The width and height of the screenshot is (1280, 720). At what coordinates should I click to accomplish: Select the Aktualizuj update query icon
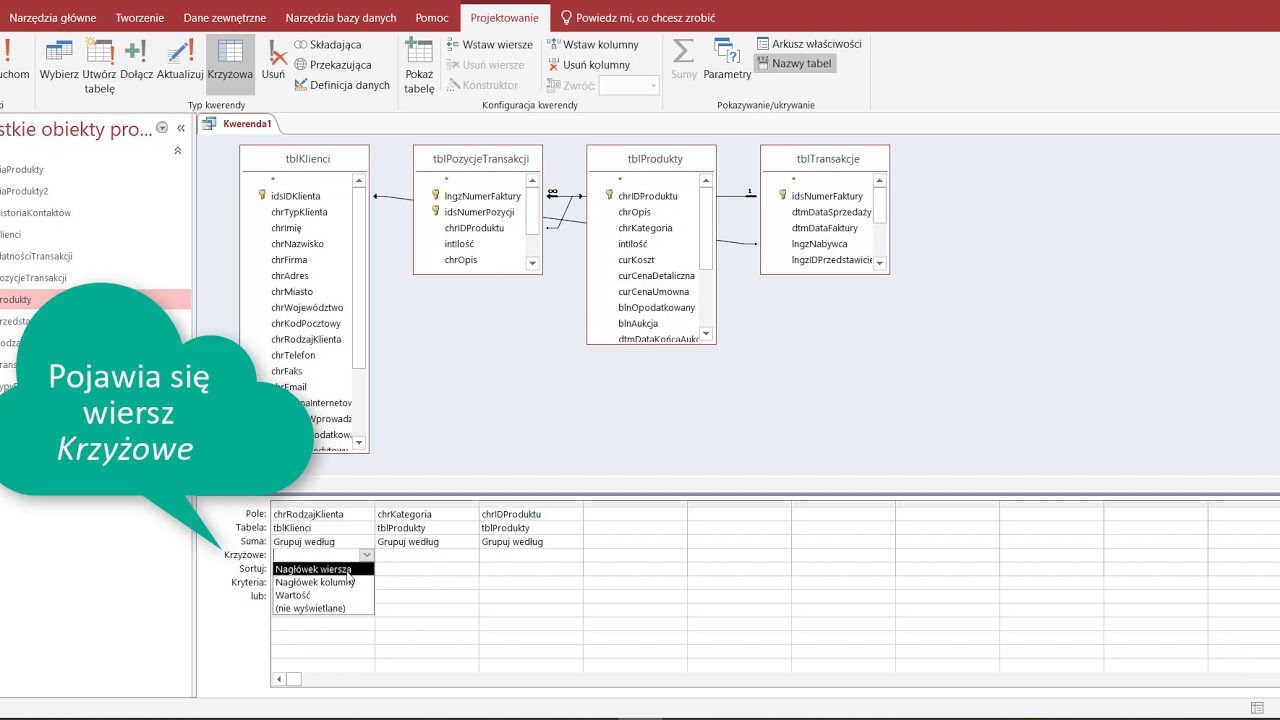[x=180, y=61]
